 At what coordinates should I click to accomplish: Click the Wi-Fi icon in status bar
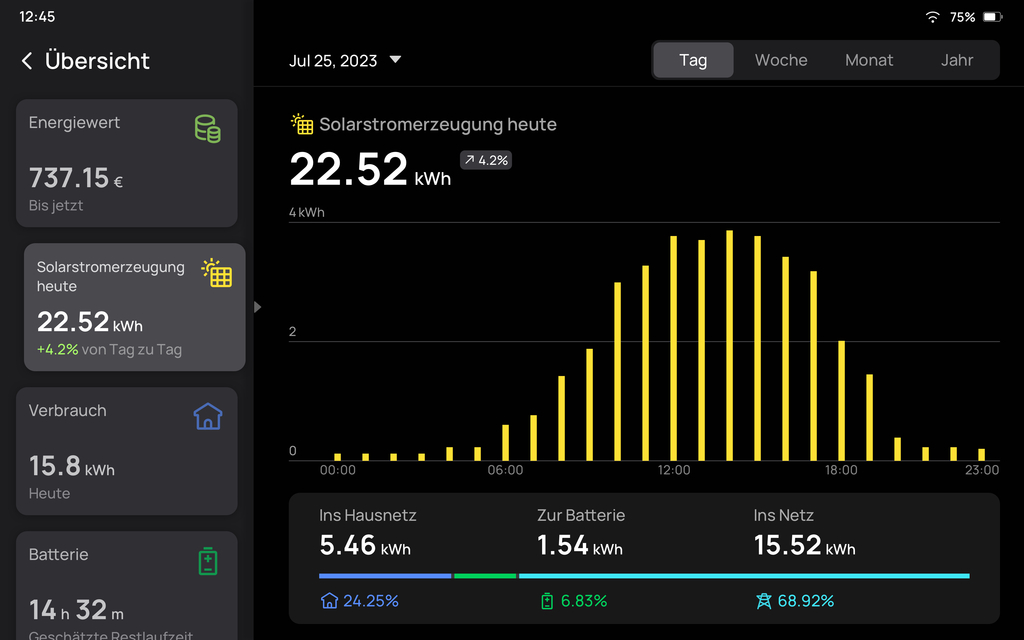click(x=932, y=17)
